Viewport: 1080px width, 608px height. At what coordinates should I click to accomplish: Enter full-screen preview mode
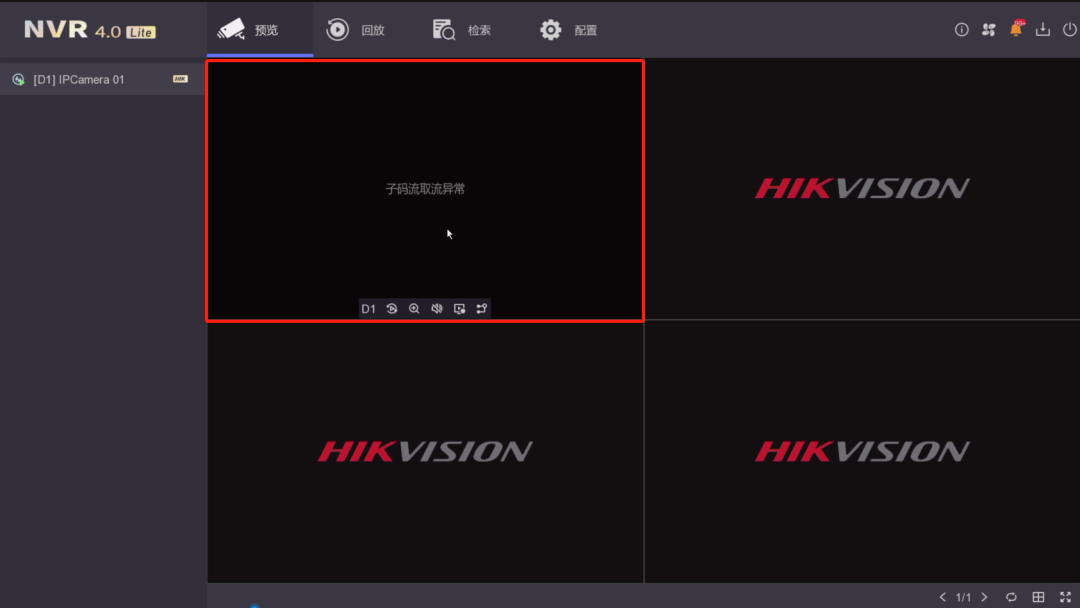click(x=1066, y=597)
